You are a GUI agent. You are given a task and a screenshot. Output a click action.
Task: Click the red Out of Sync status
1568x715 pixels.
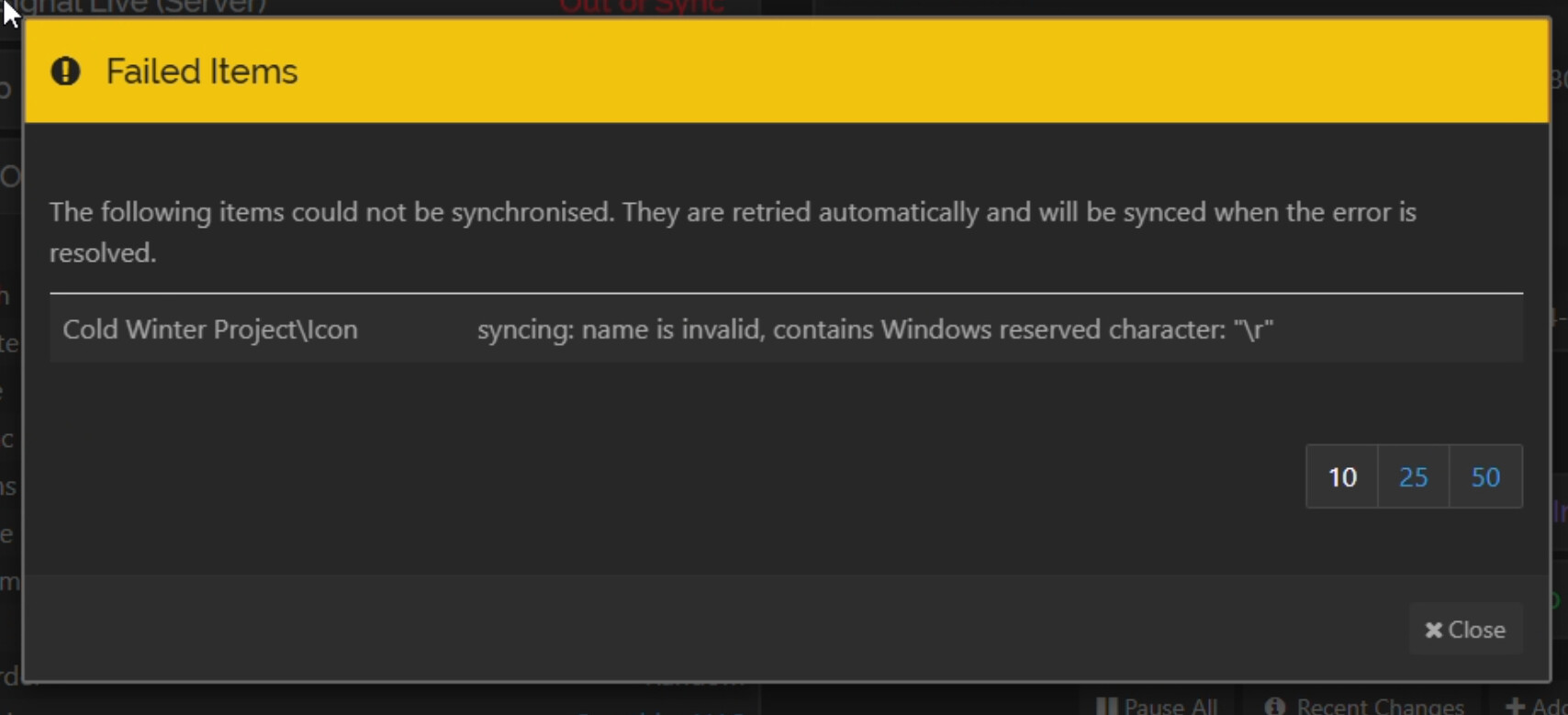(642, 7)
